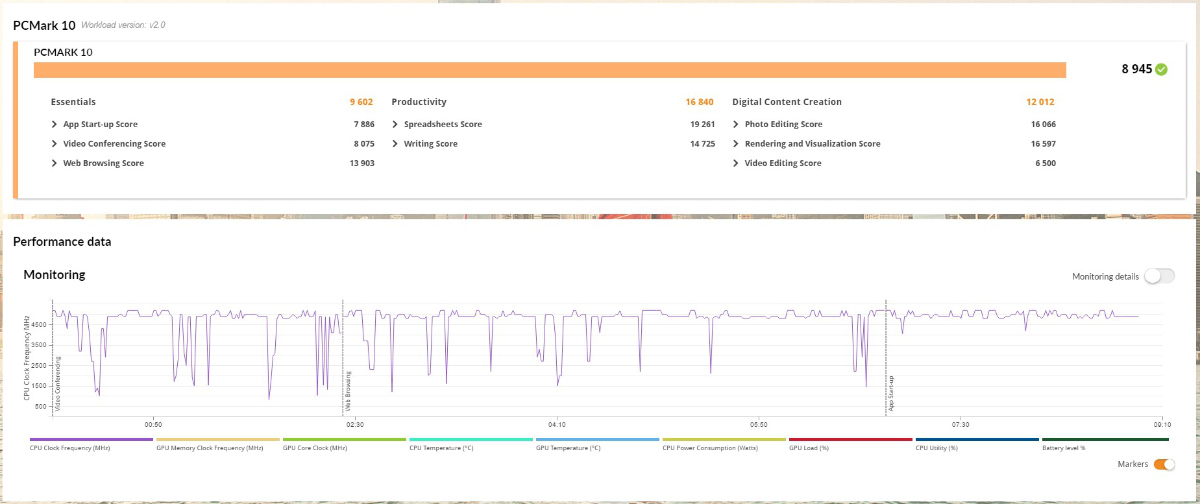1200x504 pixels.
Task: Select the CPU Clock Frequency legend swatch
Action: (x=92, y=439)
